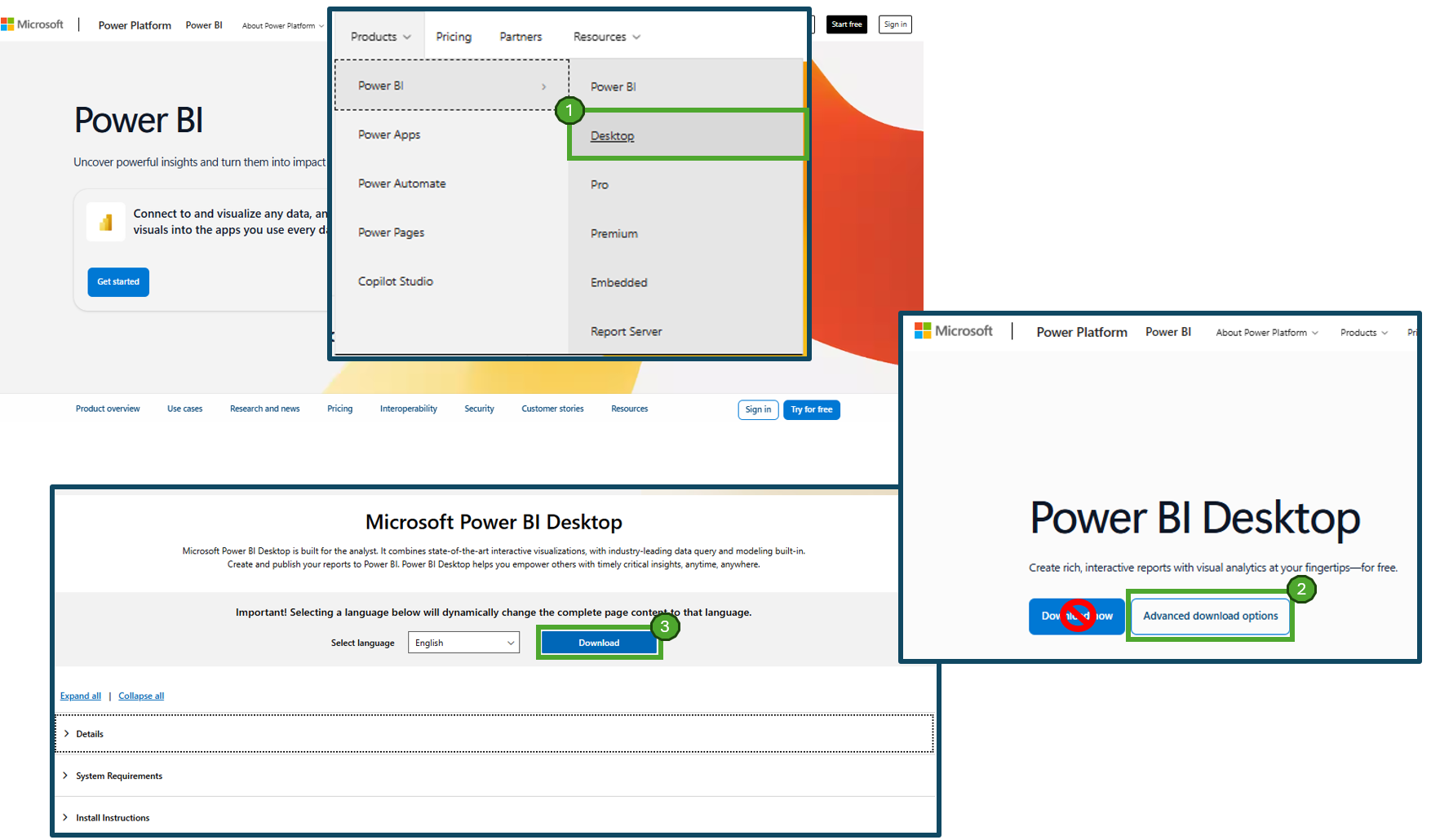Click Advanced download options button
This screenshot has height=840, width=1431.
coord(1210,616)
